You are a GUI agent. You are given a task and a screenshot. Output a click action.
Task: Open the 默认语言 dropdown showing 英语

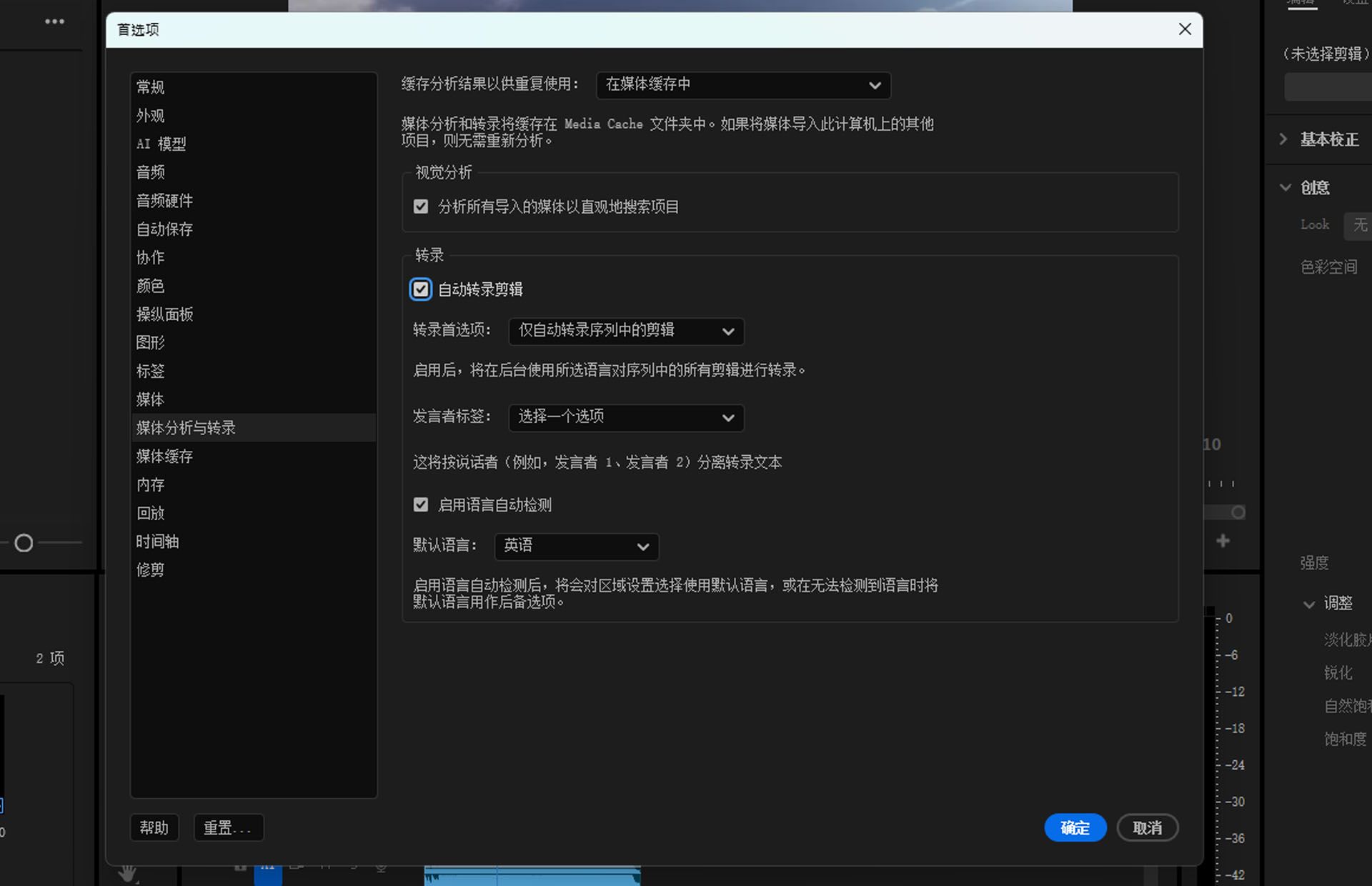coord(576,547)
